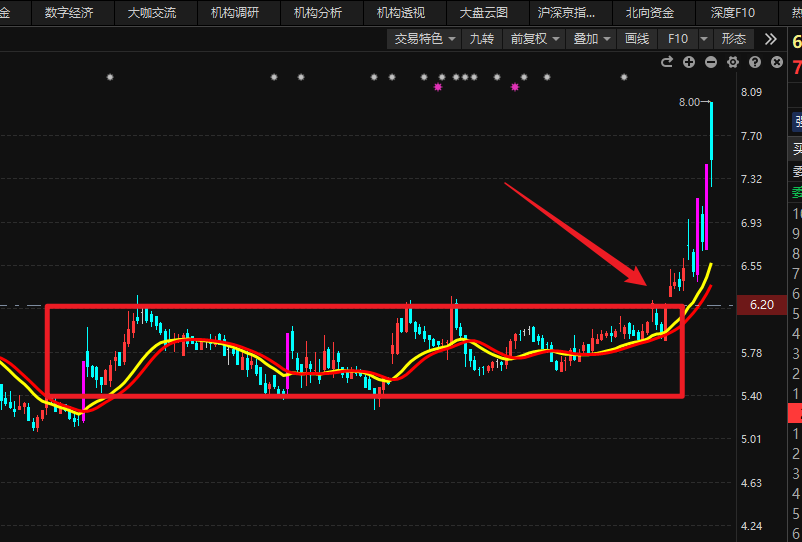Screen dimensions: 802x542
Task: Switch to the 机构调研 tab
Action: (235, 13)
